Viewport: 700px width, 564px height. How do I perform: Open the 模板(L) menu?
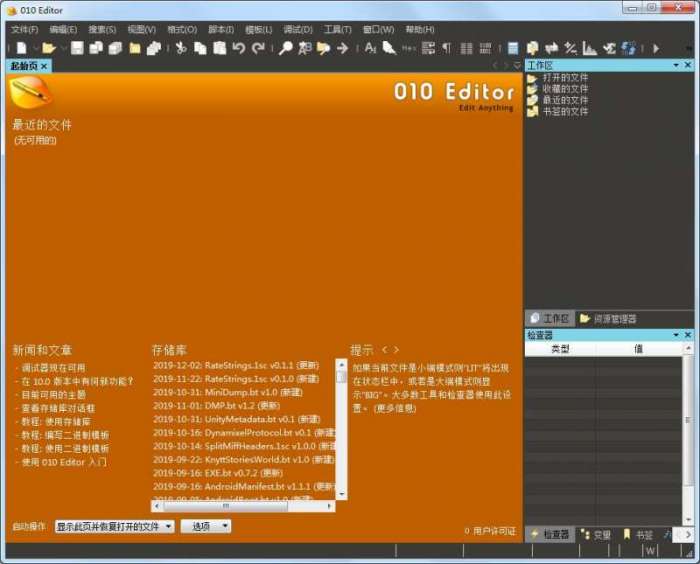[259, 30]
